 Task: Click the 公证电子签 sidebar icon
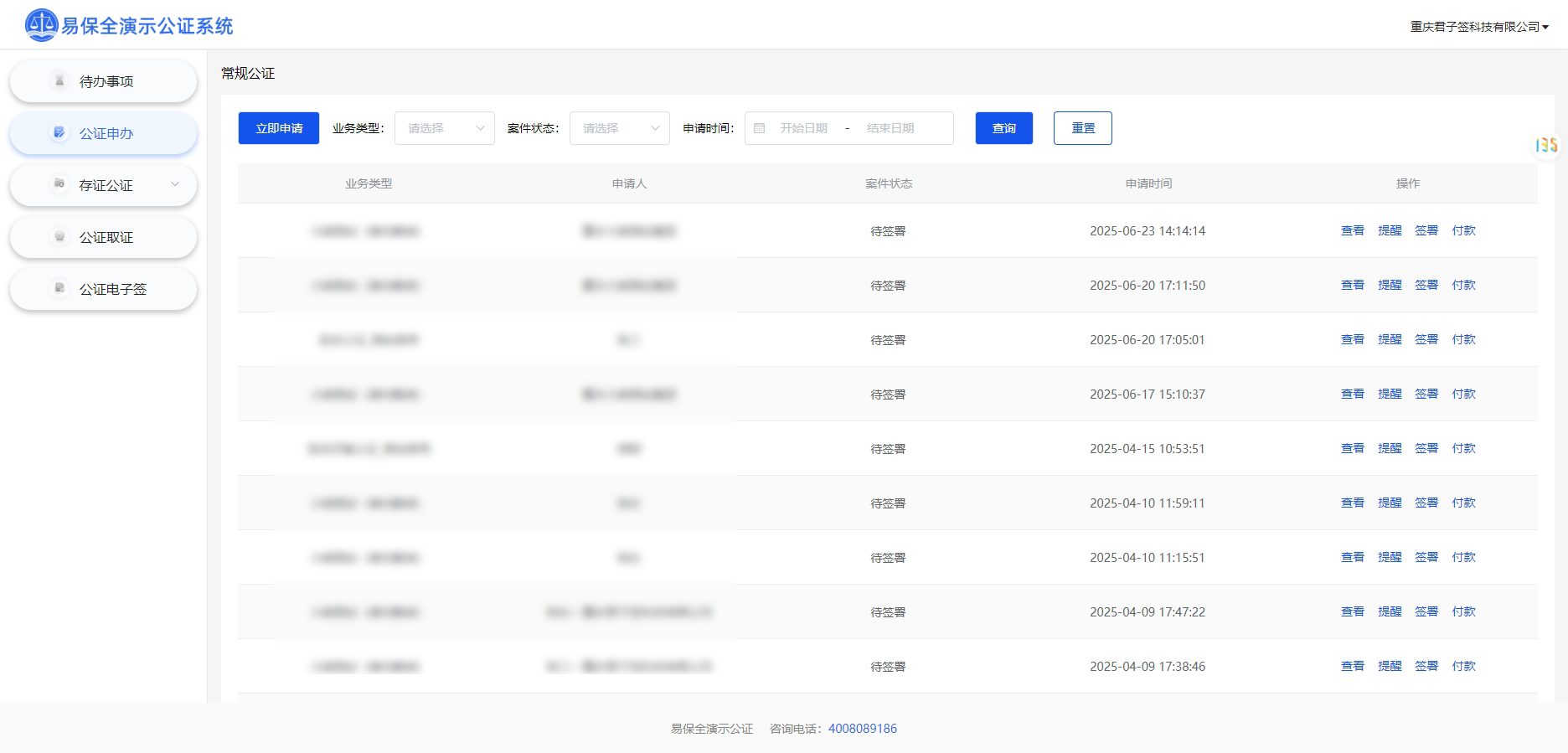pyautogui.click(x=59, y=289)
